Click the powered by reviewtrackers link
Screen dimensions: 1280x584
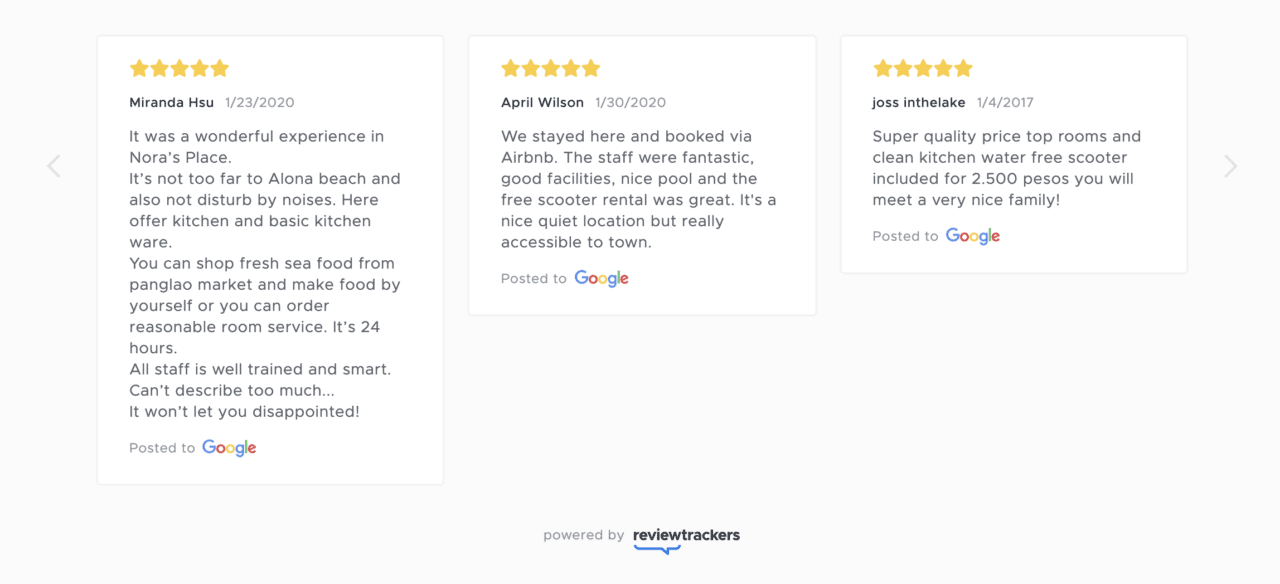[x=641, y=535]
